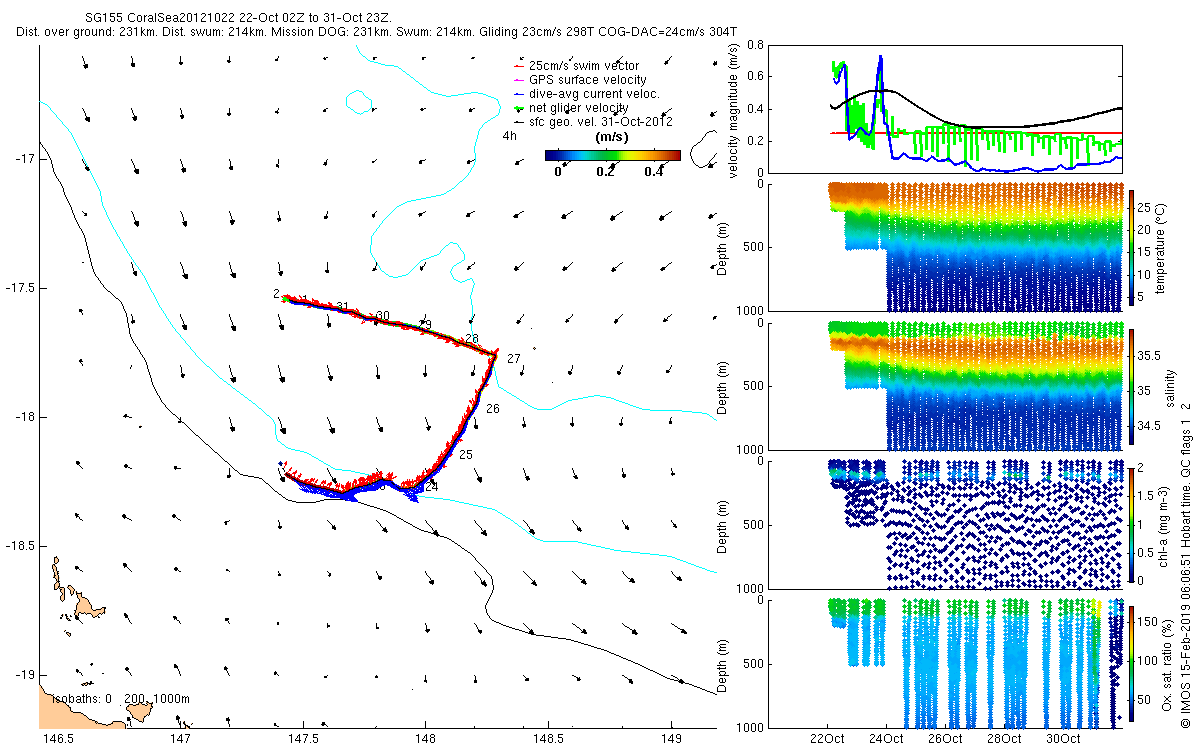Click the '24Oct' date tick
This screenshot has width=1200, height=750.
coord(887,740)
